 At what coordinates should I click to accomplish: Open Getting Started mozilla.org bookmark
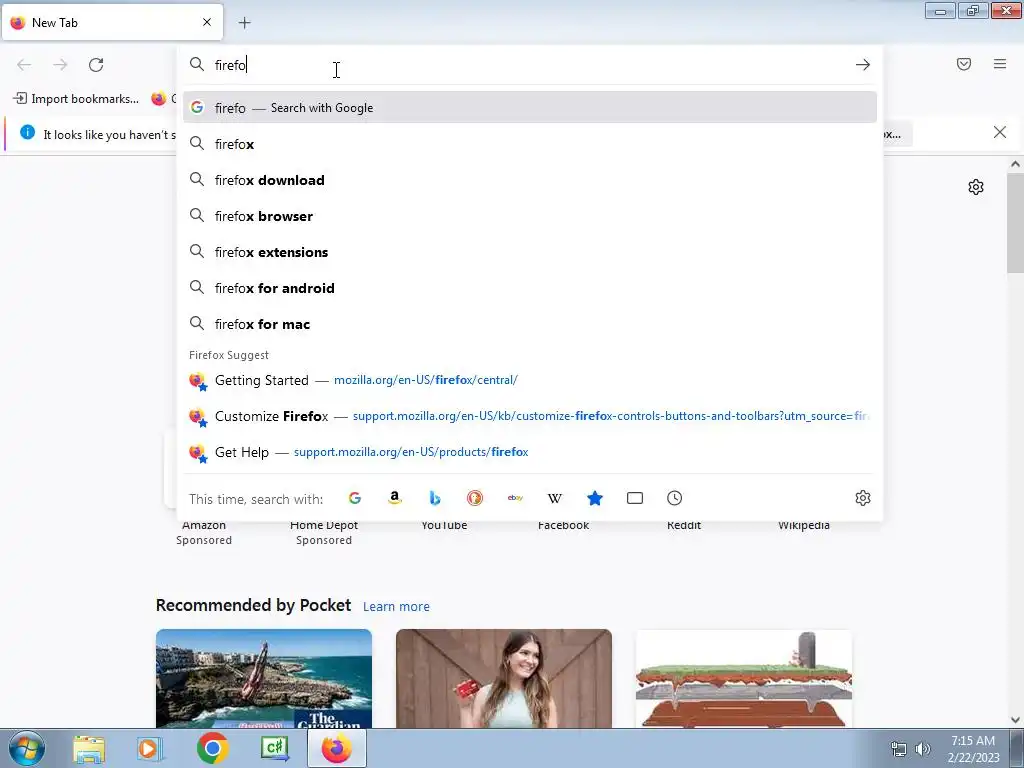pos(530,380)
